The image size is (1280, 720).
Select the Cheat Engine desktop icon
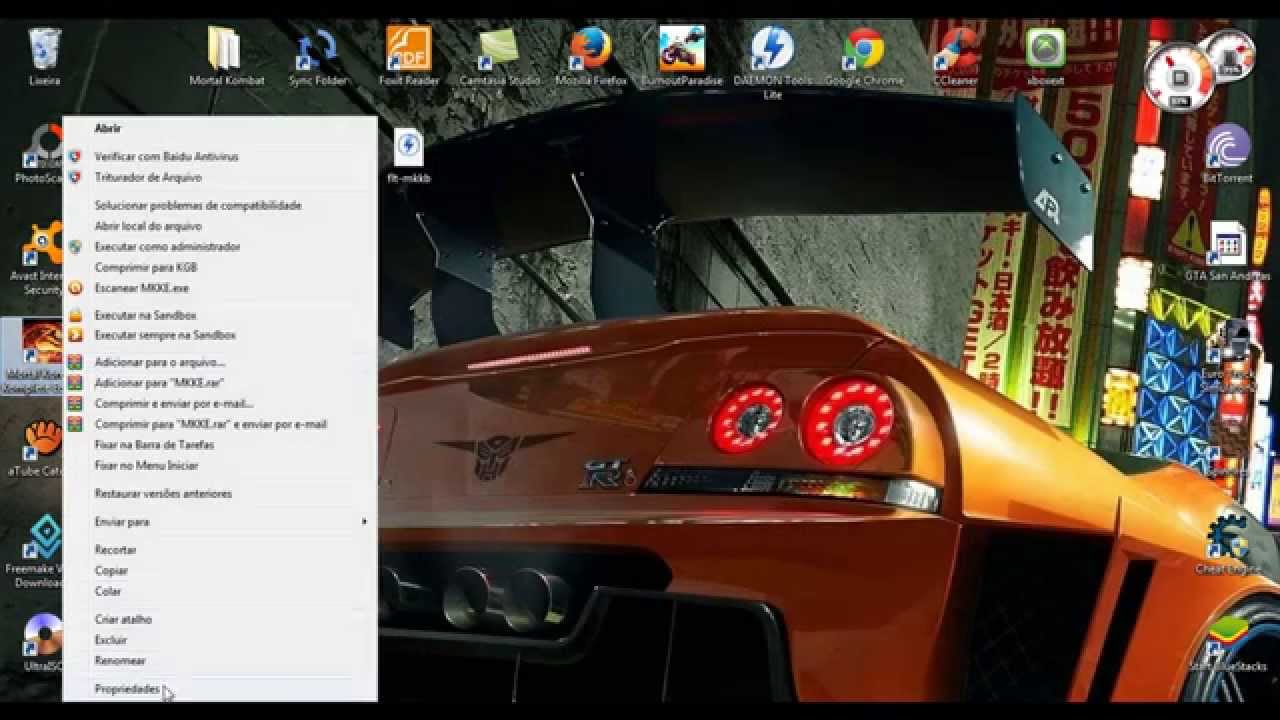click(x=1228, y=545)
